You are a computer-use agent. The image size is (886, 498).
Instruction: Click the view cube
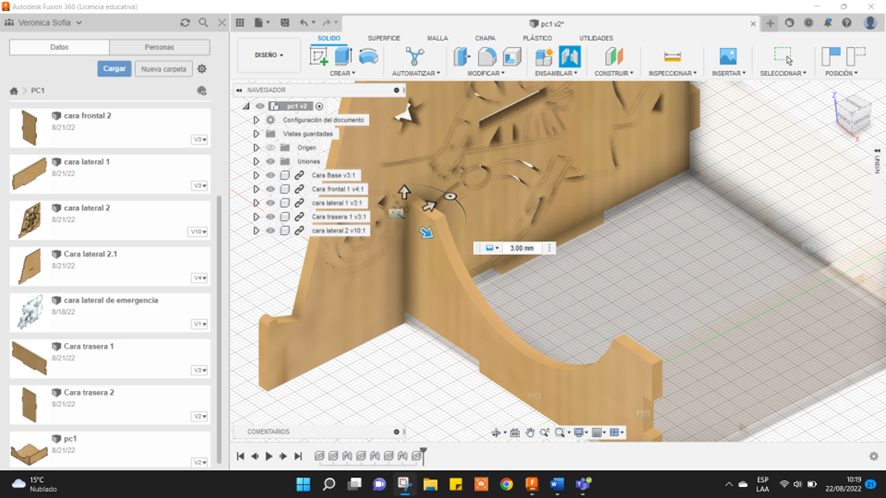click(x=853, y=115)
